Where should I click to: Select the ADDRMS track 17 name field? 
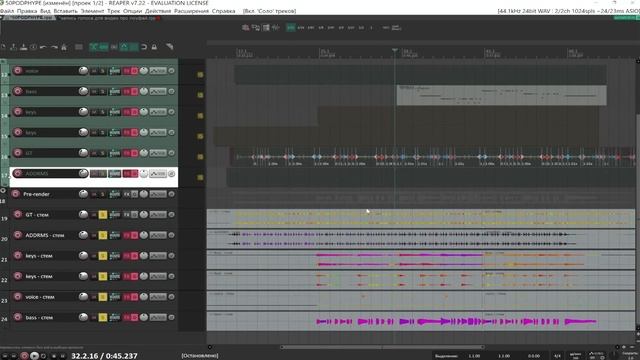(51, 173)
